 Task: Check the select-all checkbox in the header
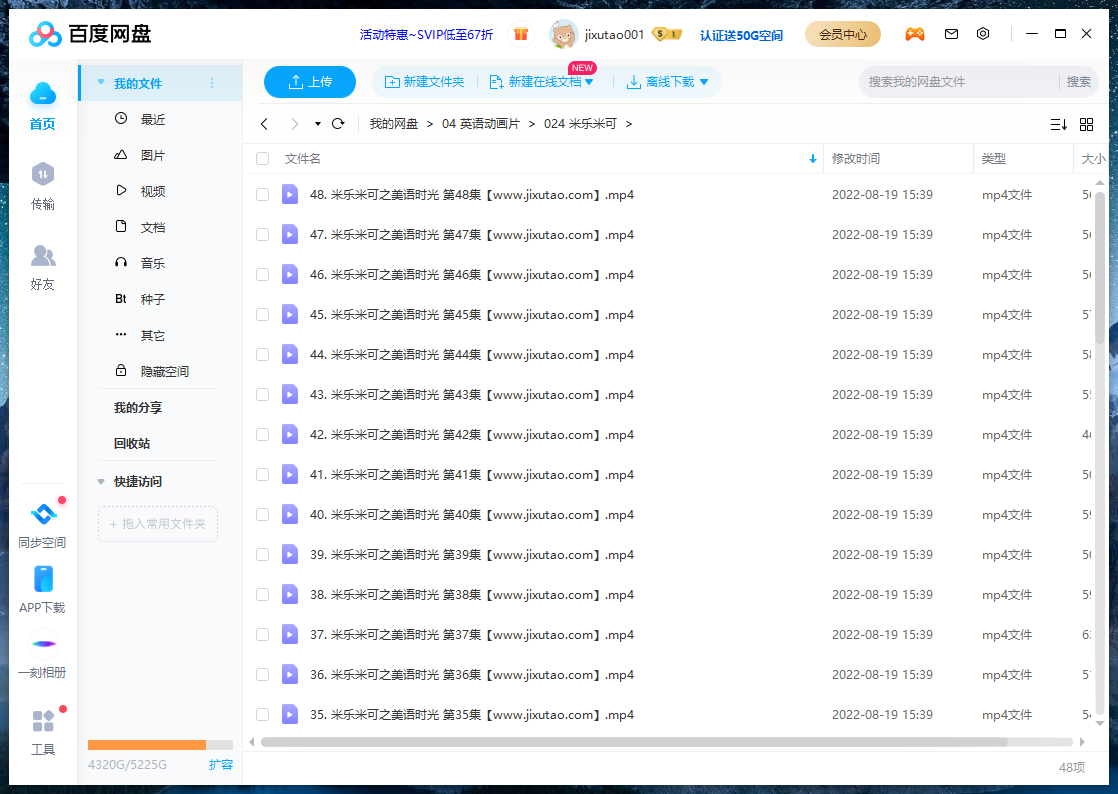262,158
